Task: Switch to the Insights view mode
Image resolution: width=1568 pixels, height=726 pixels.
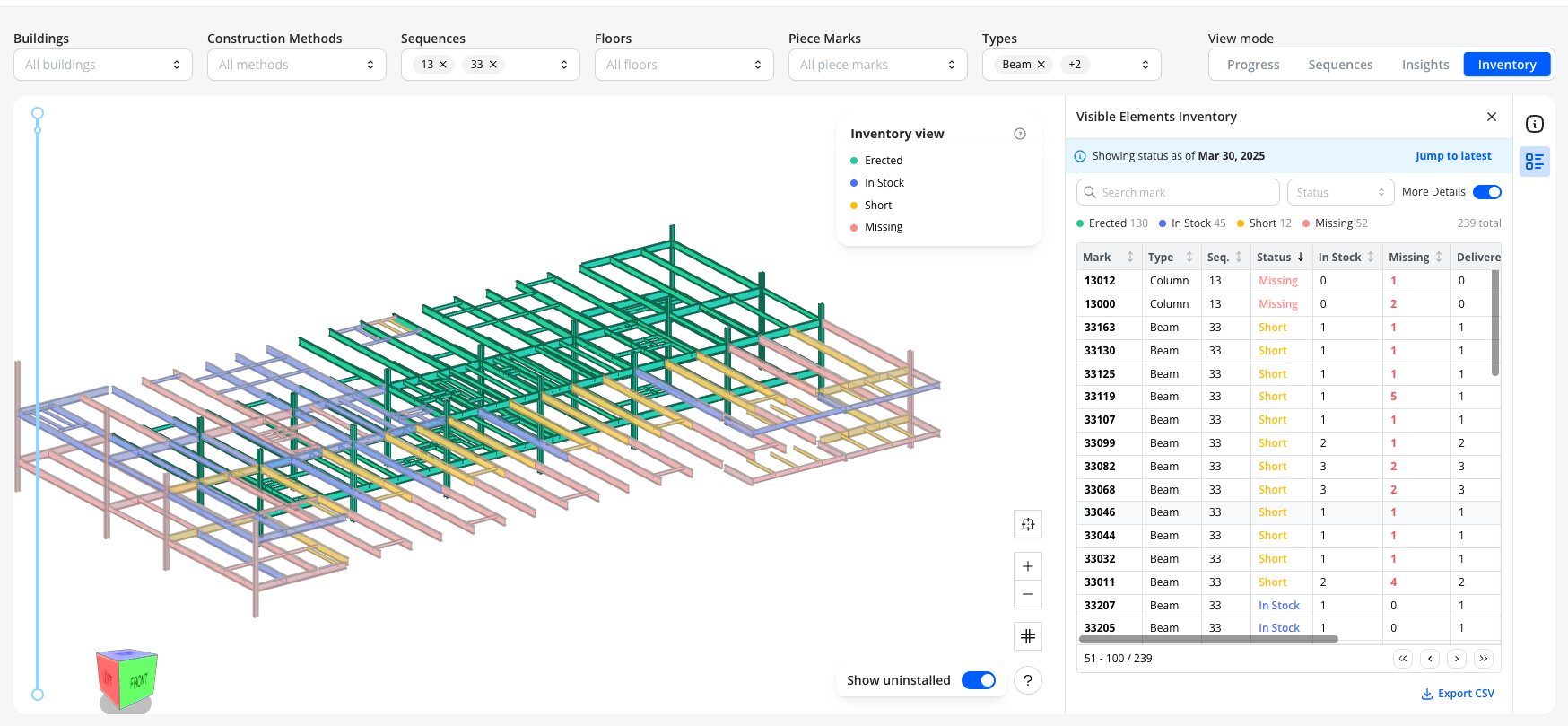Action: point(1425,65)
